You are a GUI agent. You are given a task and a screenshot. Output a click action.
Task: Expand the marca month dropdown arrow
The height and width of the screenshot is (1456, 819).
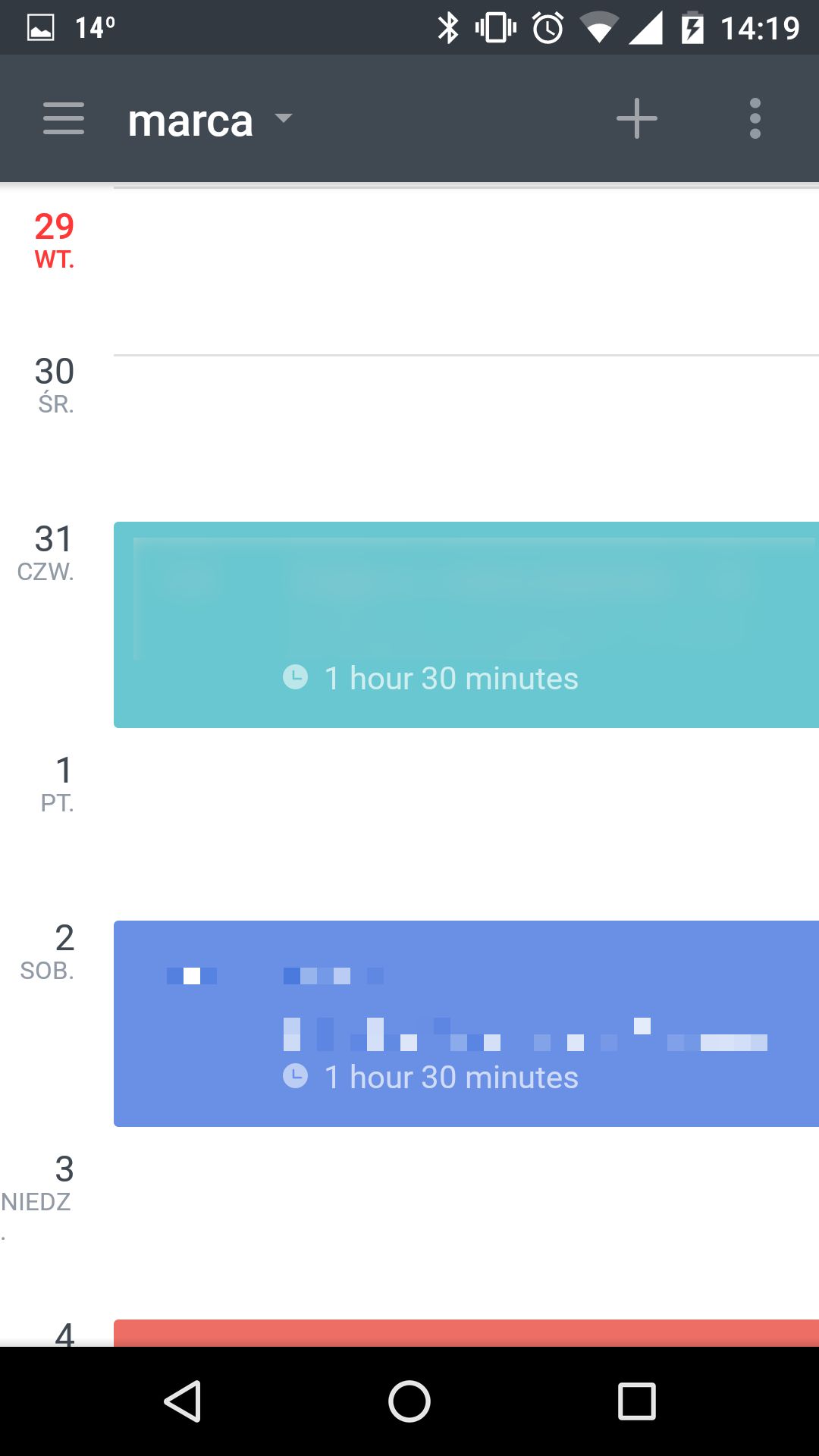284,118
